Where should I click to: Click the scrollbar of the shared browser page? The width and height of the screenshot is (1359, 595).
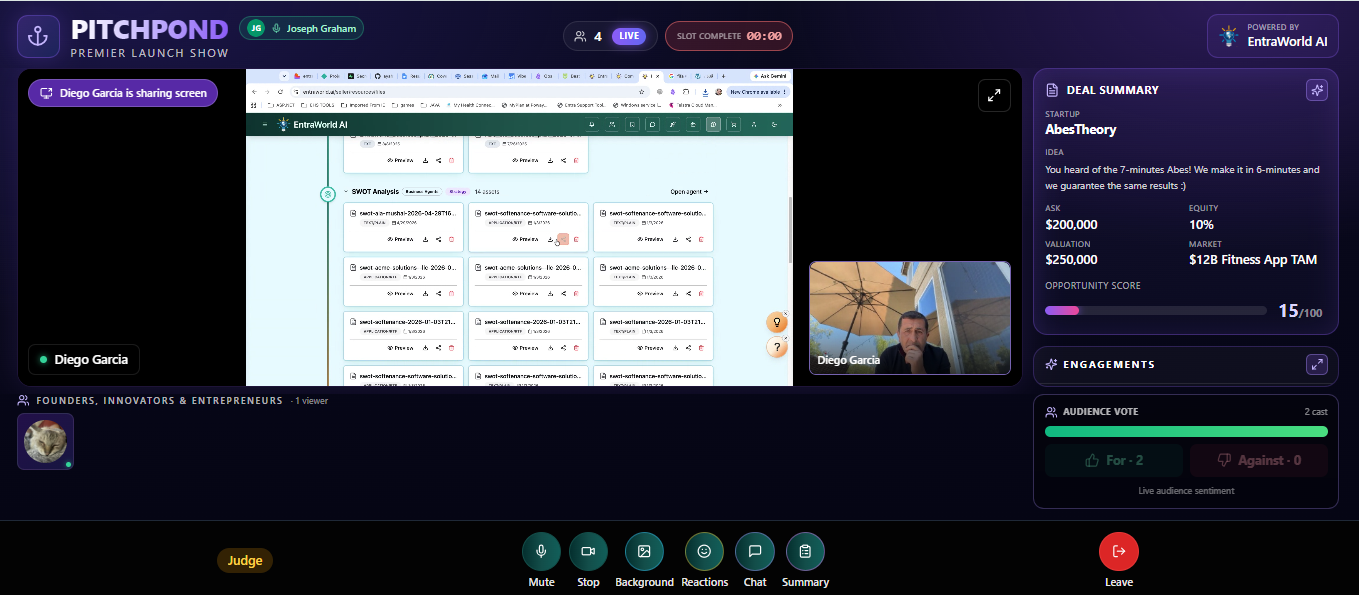[x=789, y=230]
